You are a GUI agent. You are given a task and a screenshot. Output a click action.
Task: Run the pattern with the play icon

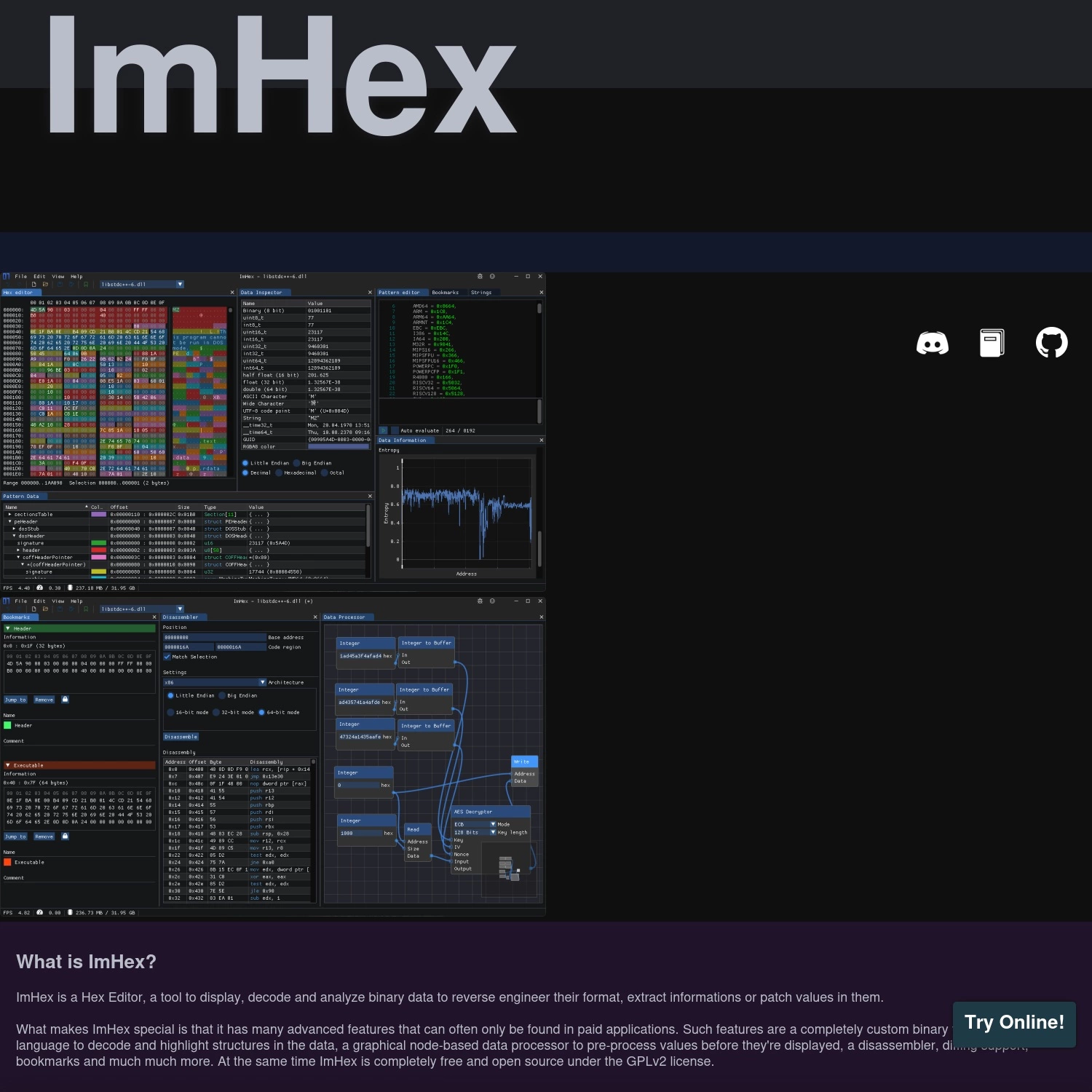384,430
